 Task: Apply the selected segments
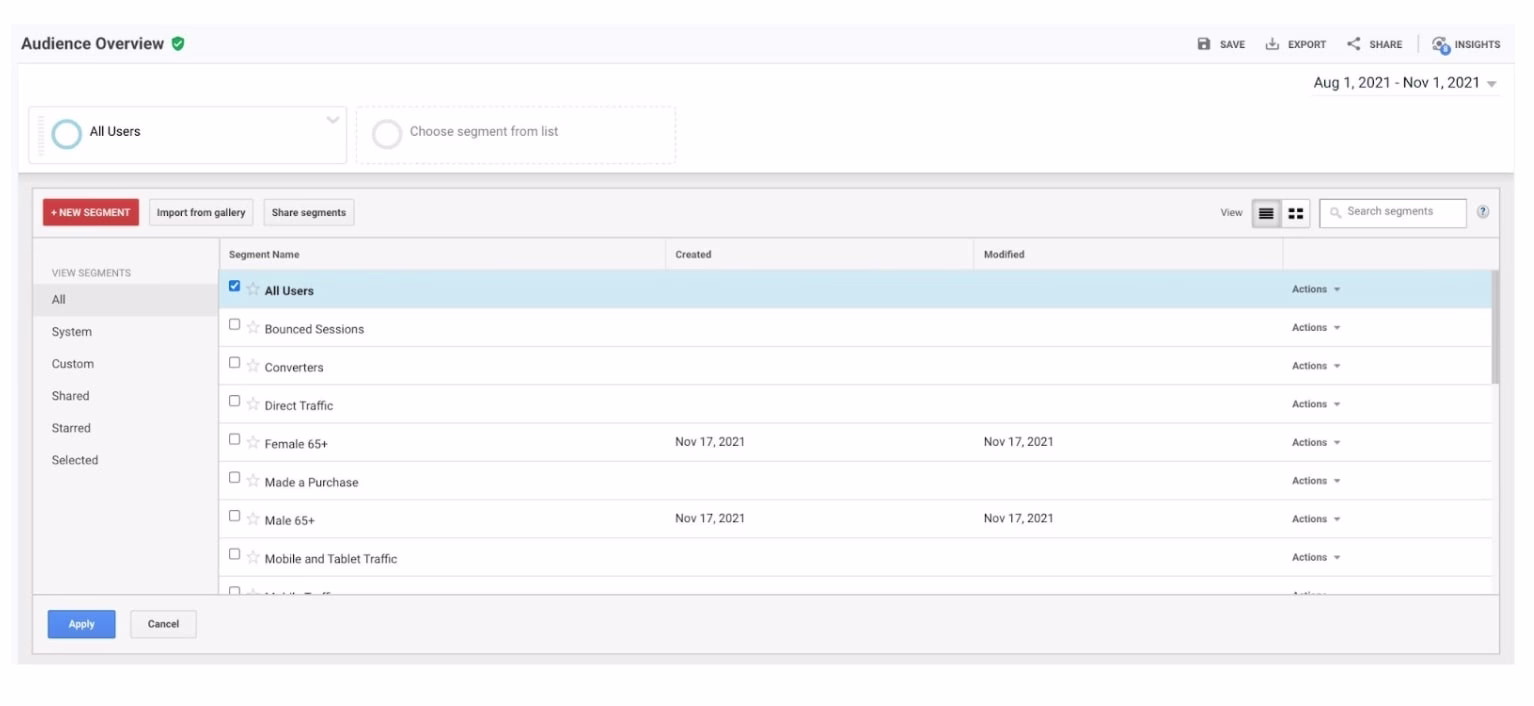coord(81,623)
